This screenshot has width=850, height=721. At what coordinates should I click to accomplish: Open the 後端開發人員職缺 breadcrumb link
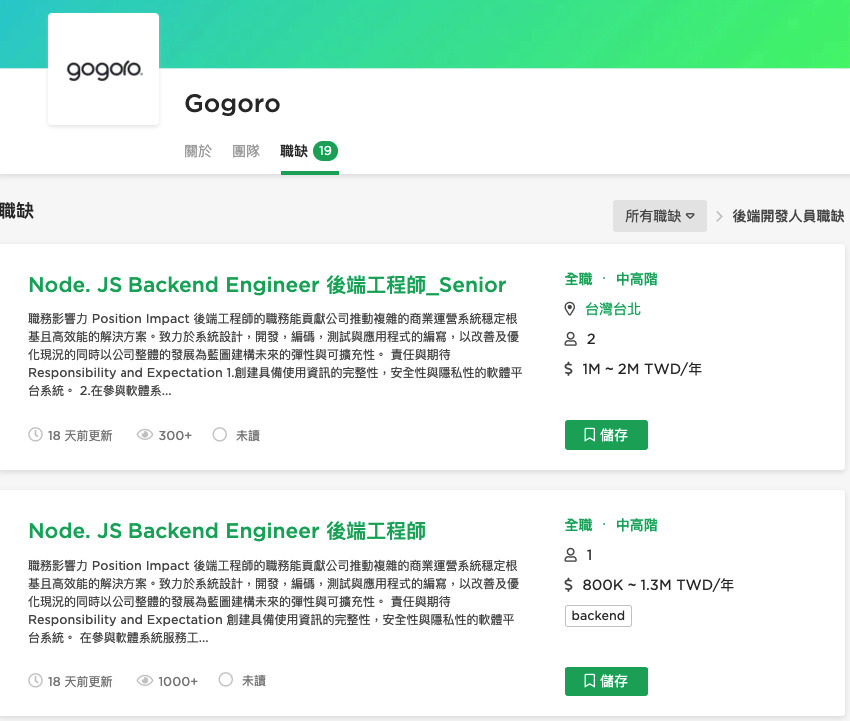(788, 216)
